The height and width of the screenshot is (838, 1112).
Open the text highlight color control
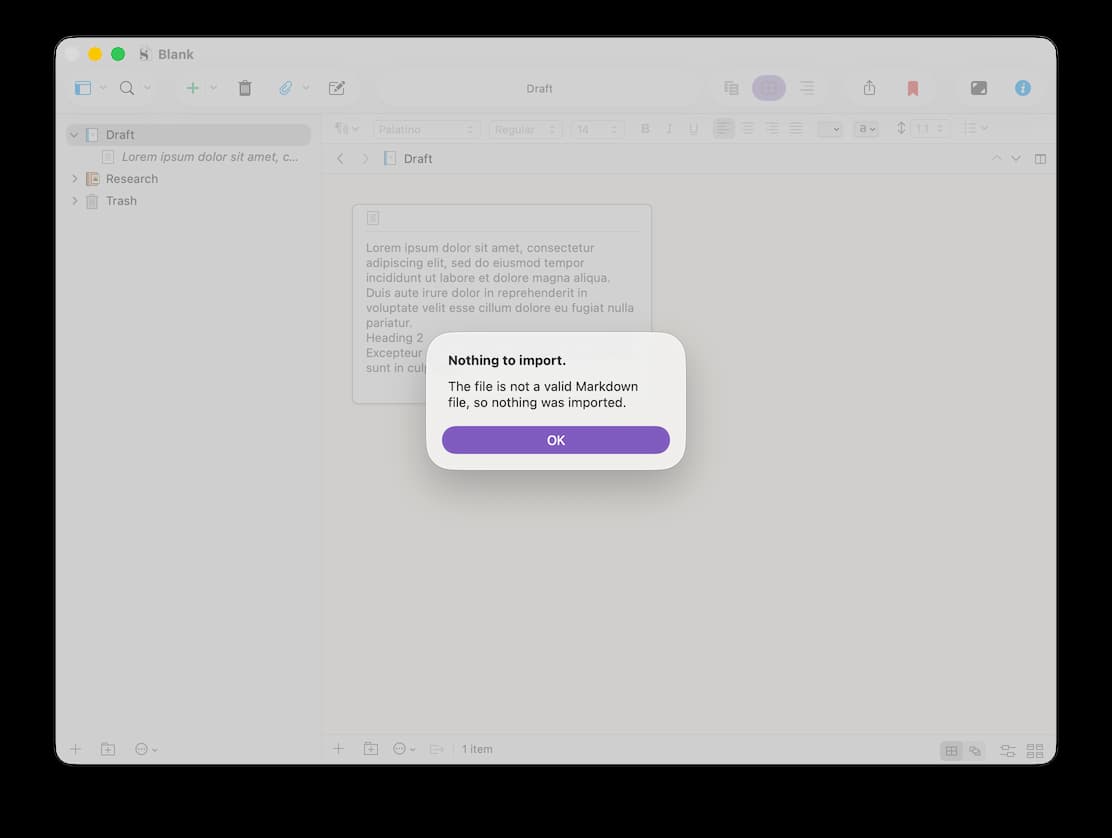point(866,129)
